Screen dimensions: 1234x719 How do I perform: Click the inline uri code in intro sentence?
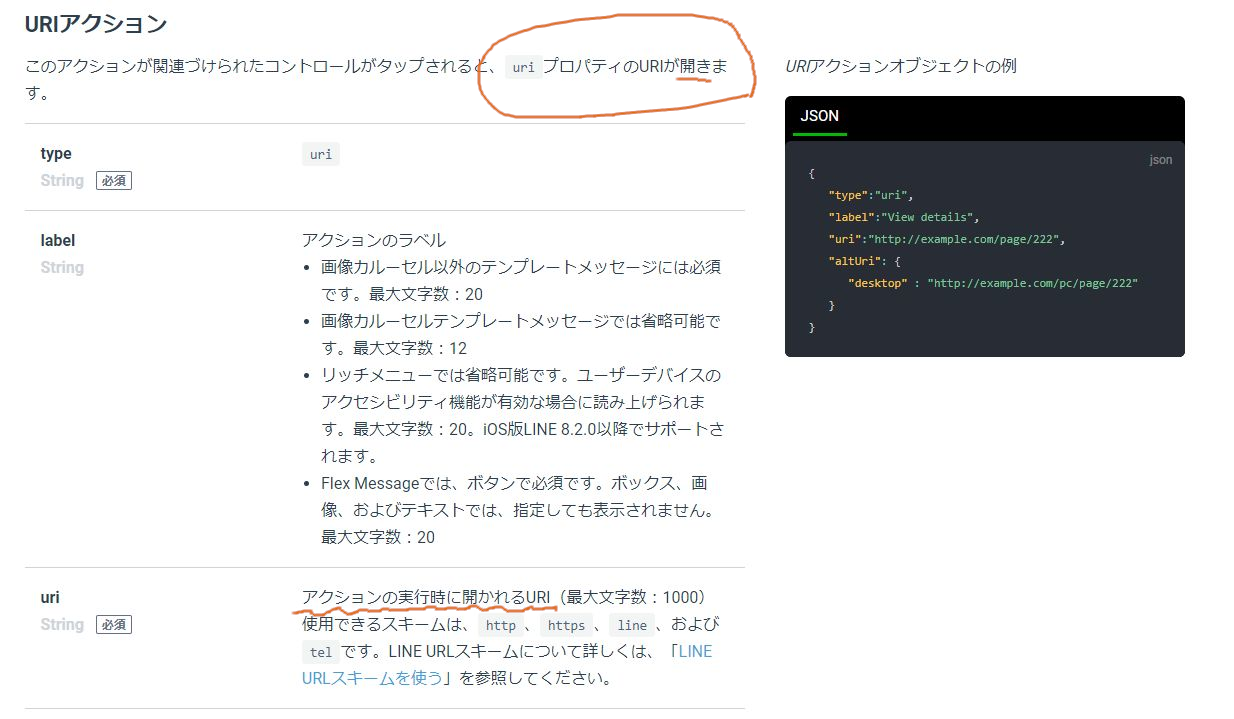tap(523, 68)
